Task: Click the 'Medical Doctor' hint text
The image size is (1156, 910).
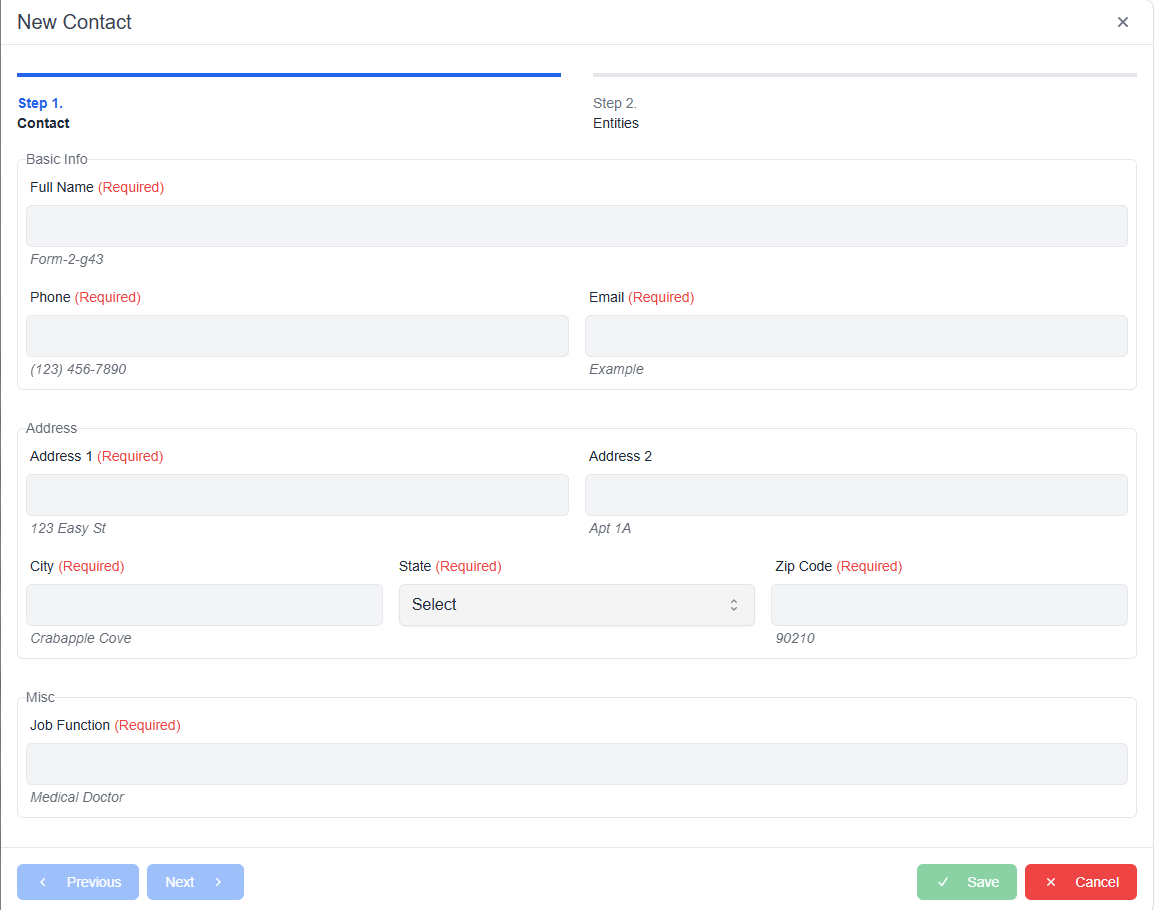Action: [77, 797]
